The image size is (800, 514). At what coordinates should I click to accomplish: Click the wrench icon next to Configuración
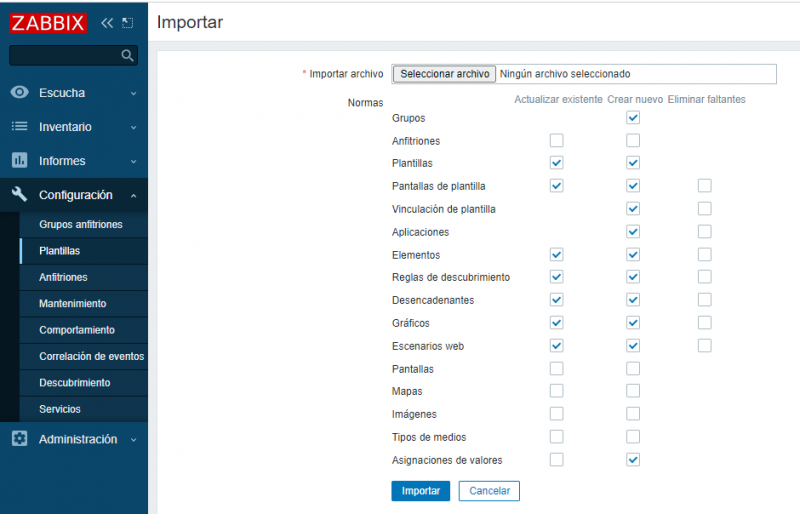[19, 194]
